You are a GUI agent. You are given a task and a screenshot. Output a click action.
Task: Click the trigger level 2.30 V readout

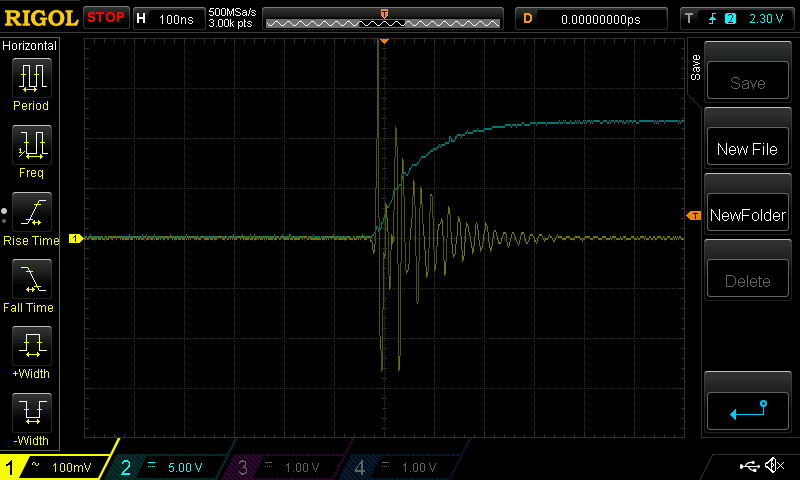(766, 19)
